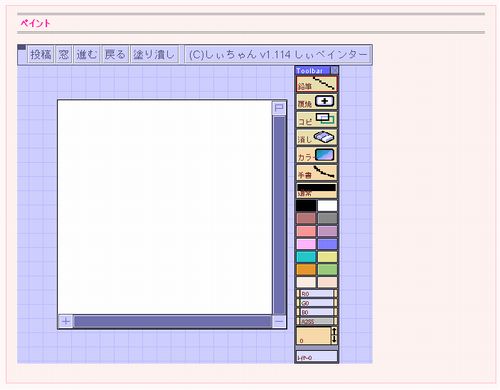The image size is (500, 390).
Task: Click the black line-style preview box
Action: point(317,190)
